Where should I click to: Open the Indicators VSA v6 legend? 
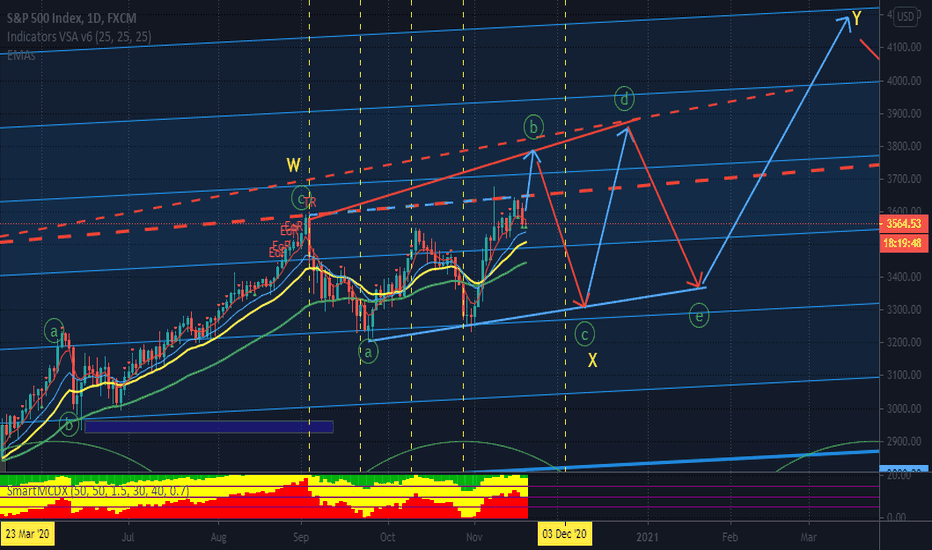pyautogui.click(x=79, y=37)
